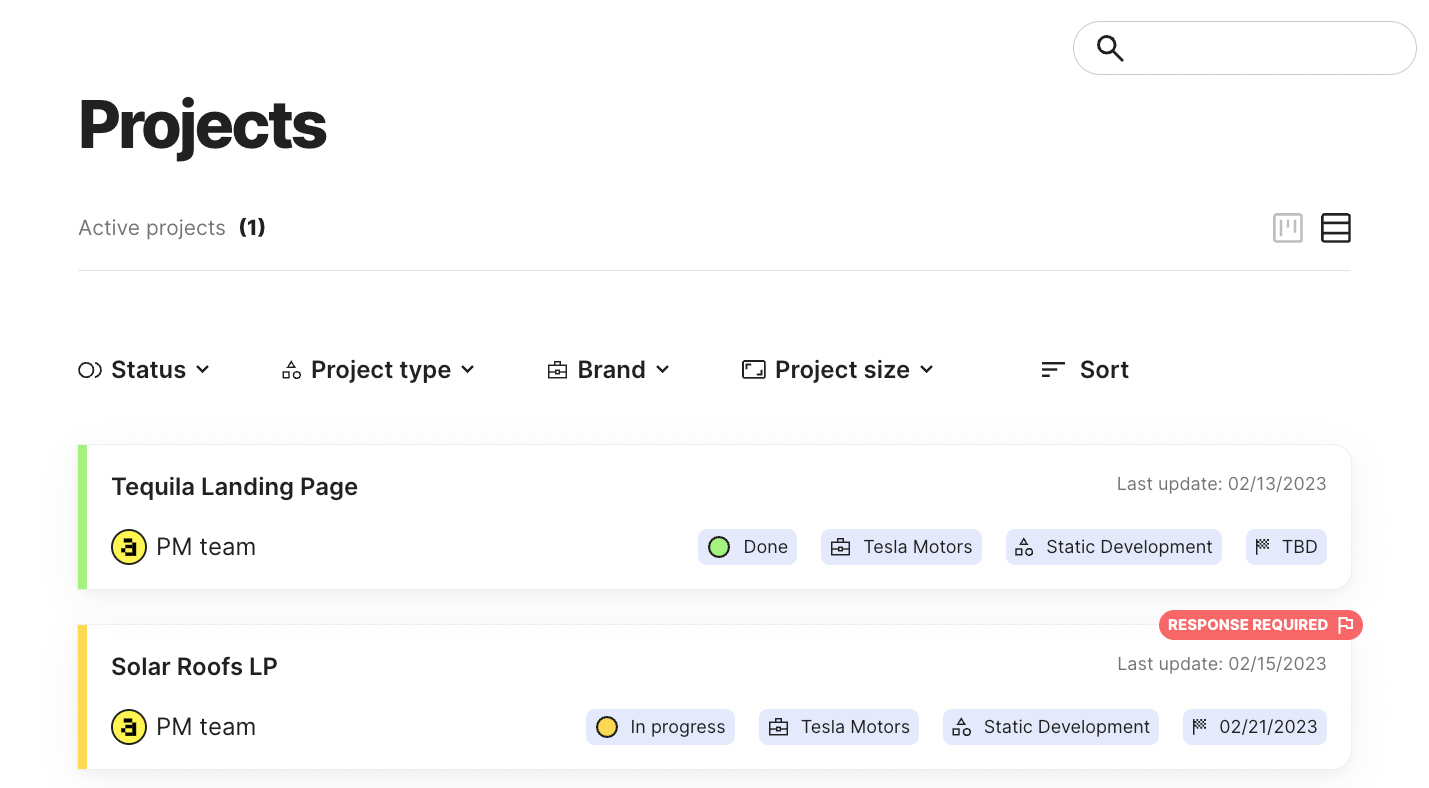Click Static Development tag on Solar Roofs LP
The width and height of the screenshot is (1429, 788).
(1051, 727)
